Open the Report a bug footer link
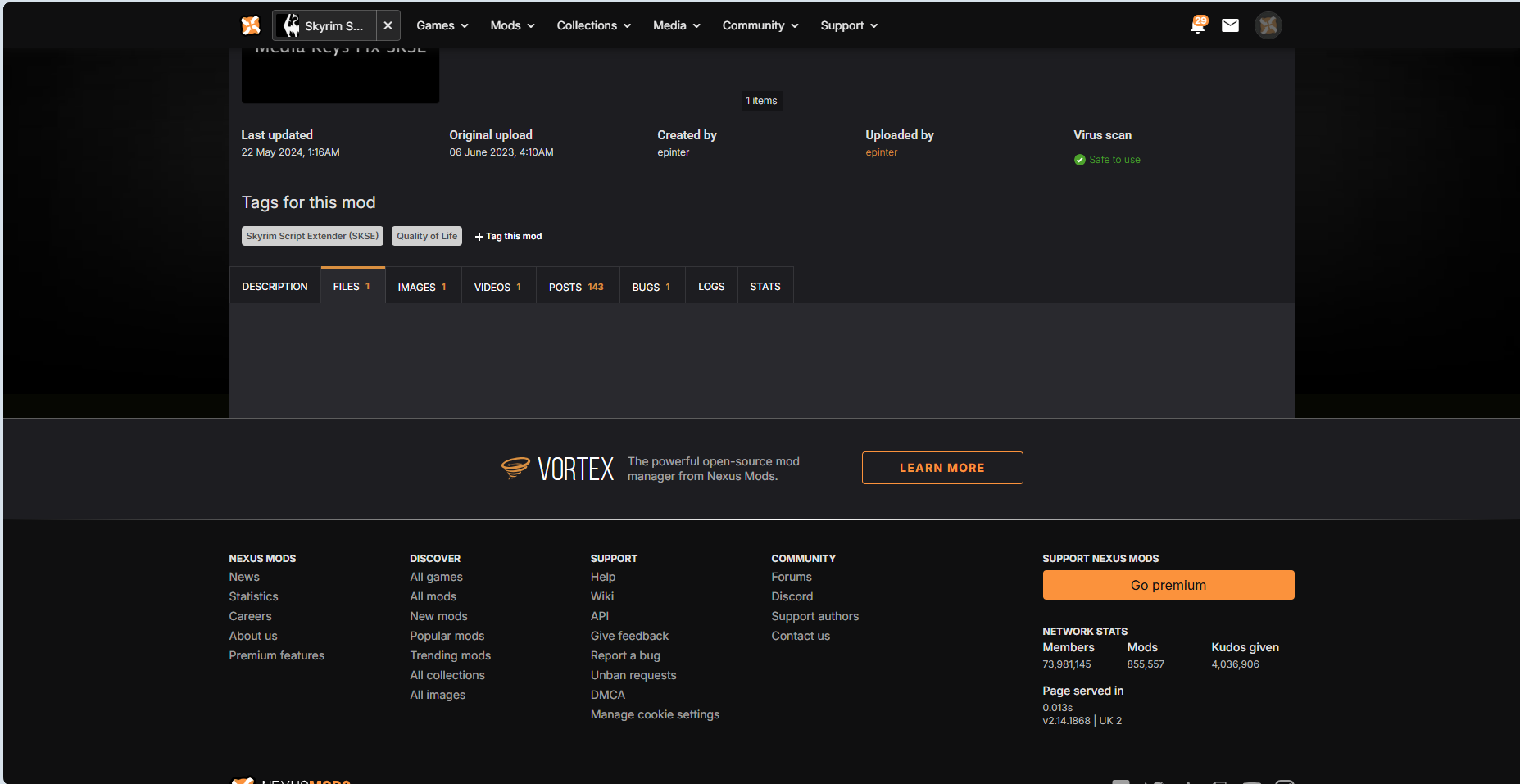Image resolution: width=1520 pixels, height=784 pixels. (625, 655)
